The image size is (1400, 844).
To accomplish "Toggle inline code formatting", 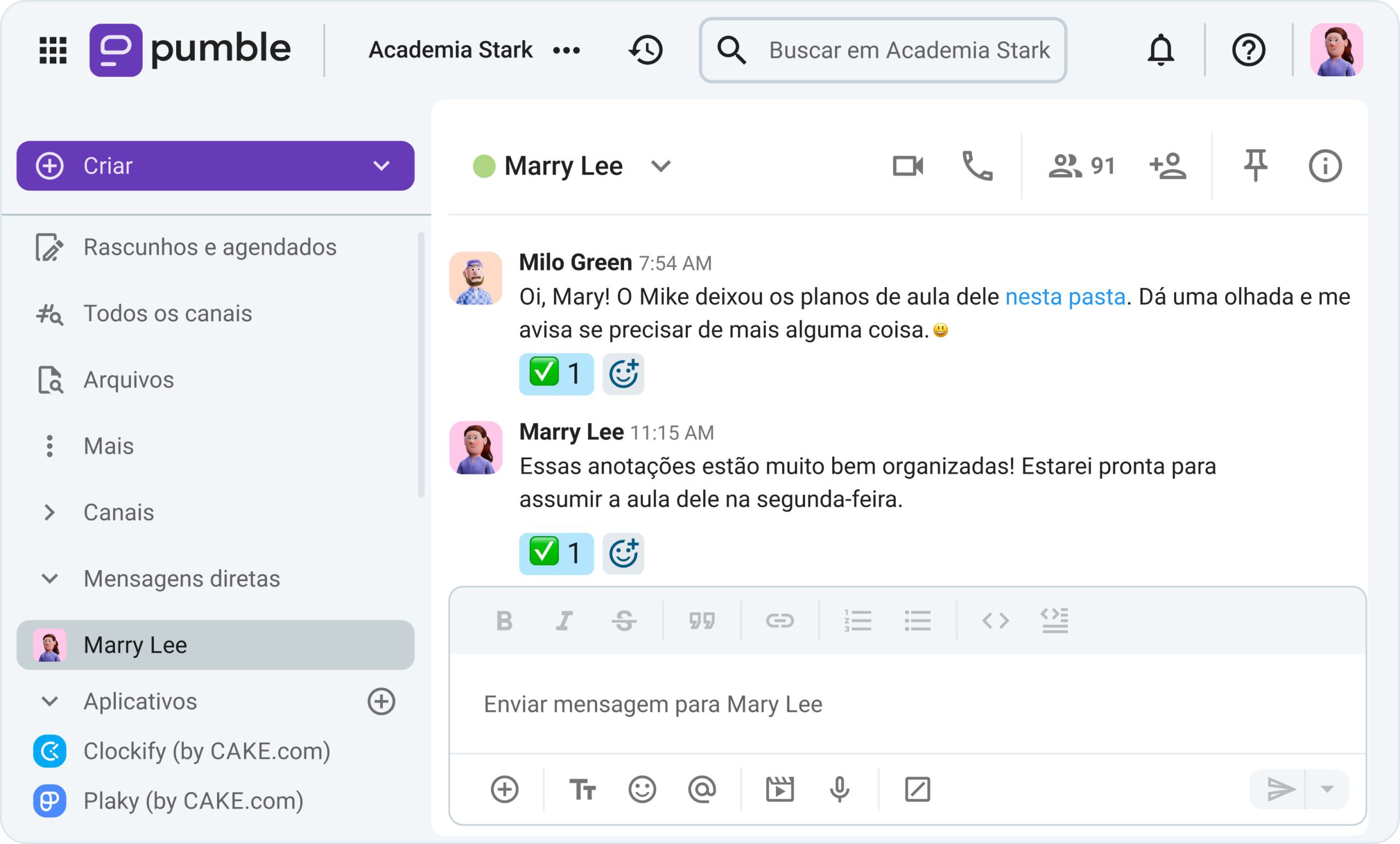I will click(995, 621).
